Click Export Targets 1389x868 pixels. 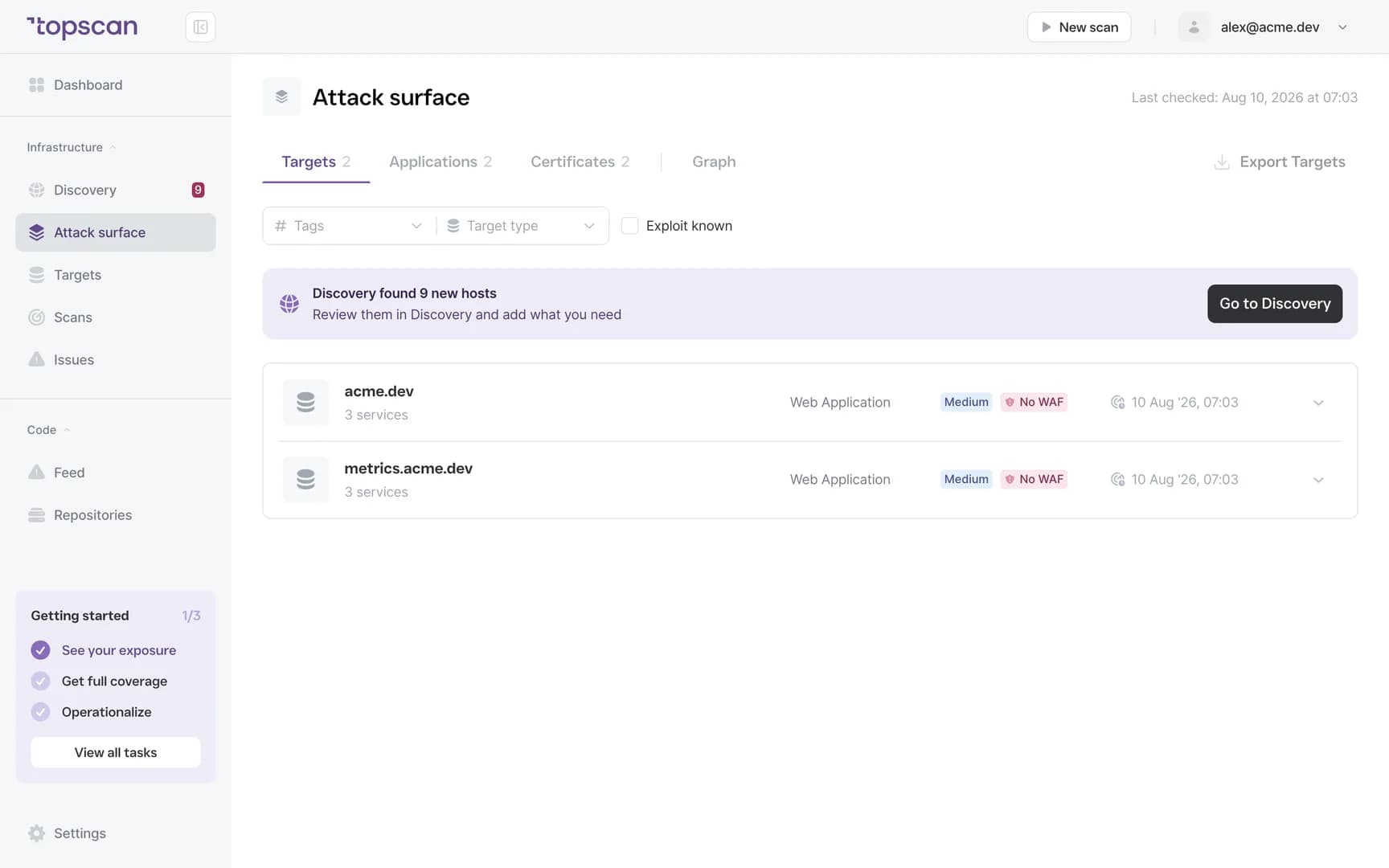click(x=1280, y=162)
